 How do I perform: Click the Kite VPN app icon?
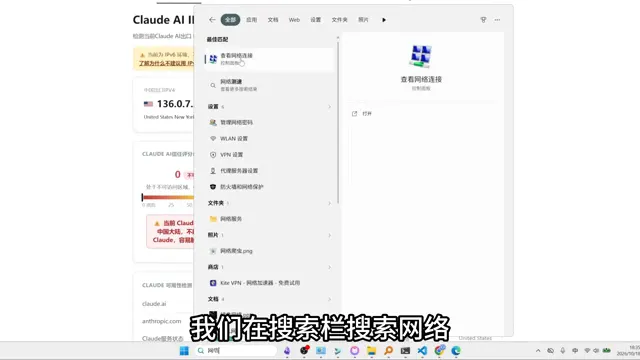click(x=213, y=283)
